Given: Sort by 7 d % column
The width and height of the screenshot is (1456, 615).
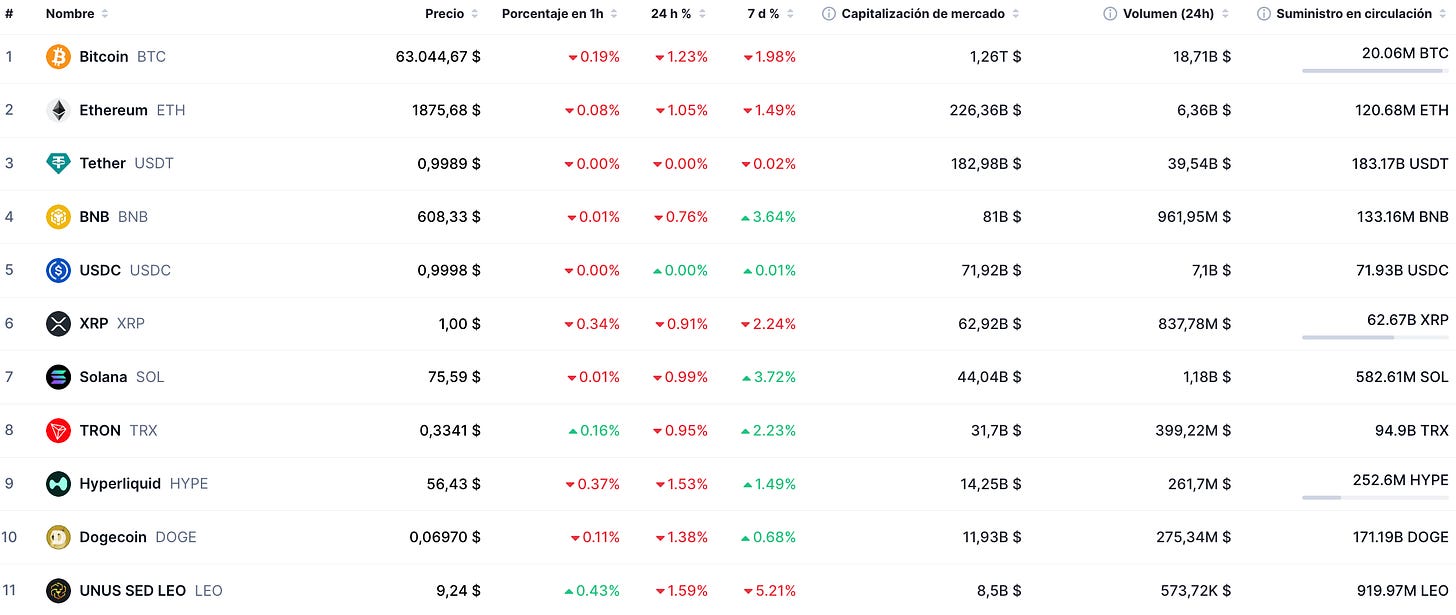Looking at the screenshot, I should pos(771,14).
